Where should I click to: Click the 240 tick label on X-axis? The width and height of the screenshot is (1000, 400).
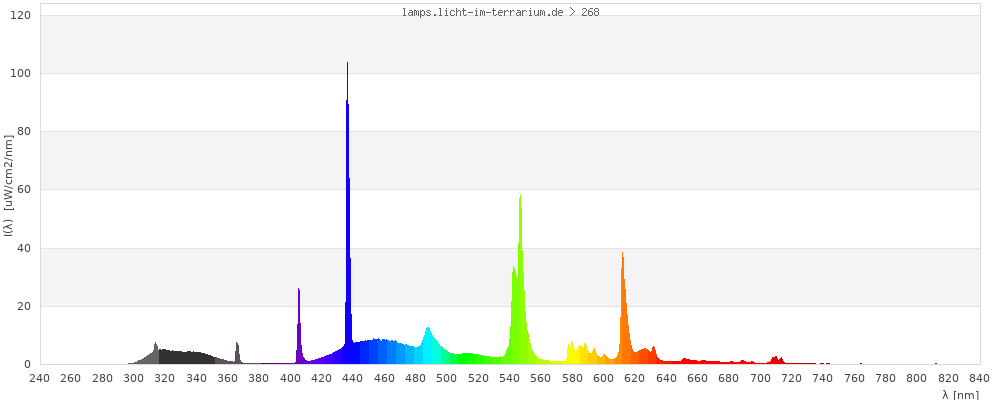coord(39,378)
